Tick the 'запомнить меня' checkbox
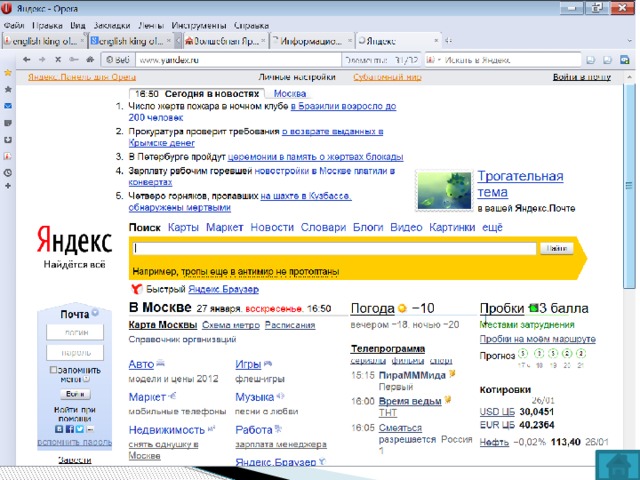The height and width of the screenshot is (480, 640). [x=53, y=370]
